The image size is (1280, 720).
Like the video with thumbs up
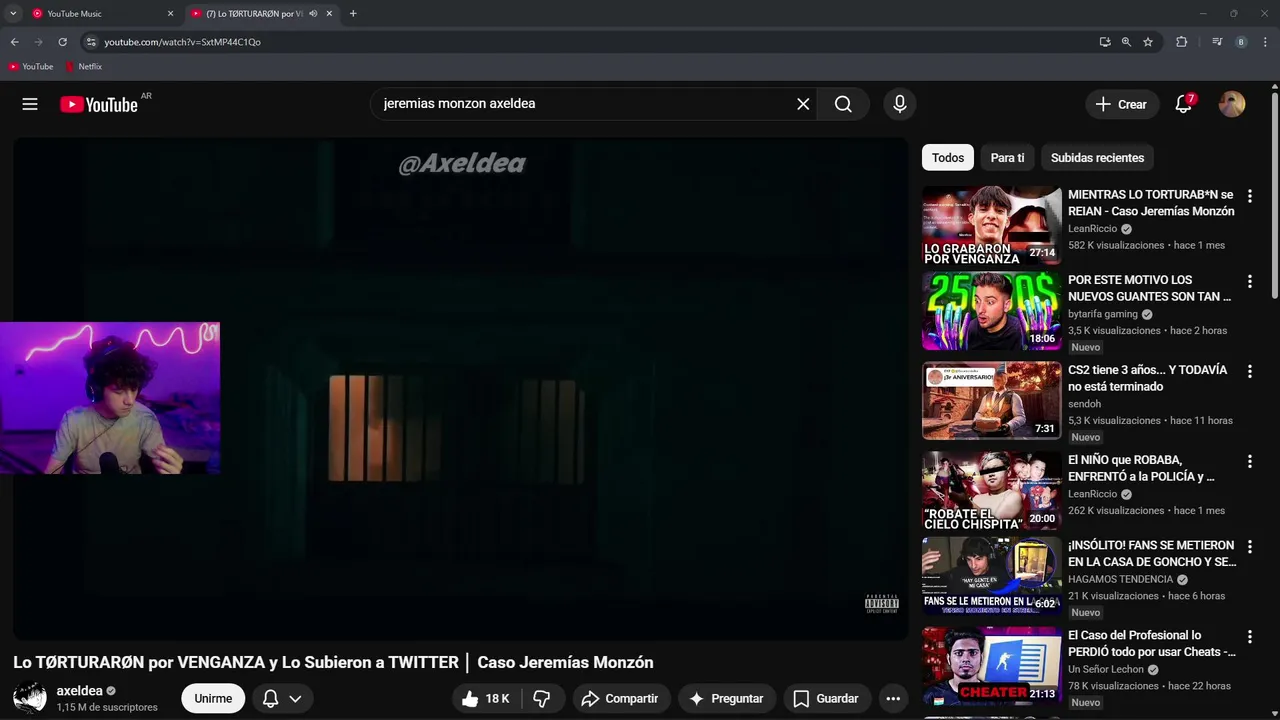coord(487,699)
